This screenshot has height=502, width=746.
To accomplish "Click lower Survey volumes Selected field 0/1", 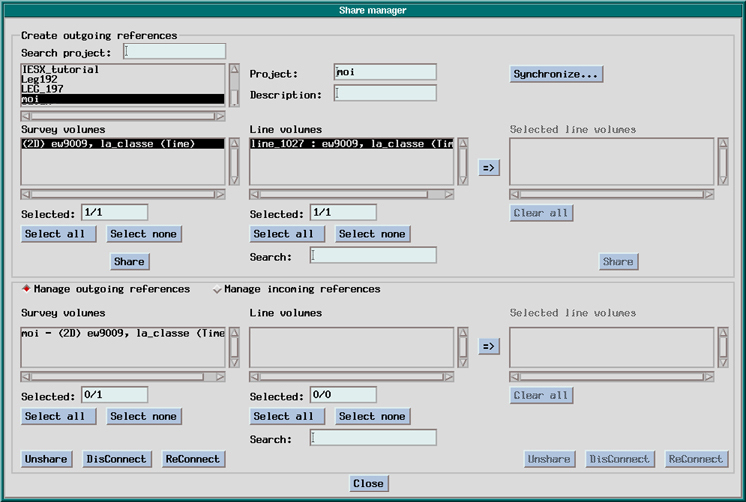I will point(115,394).
